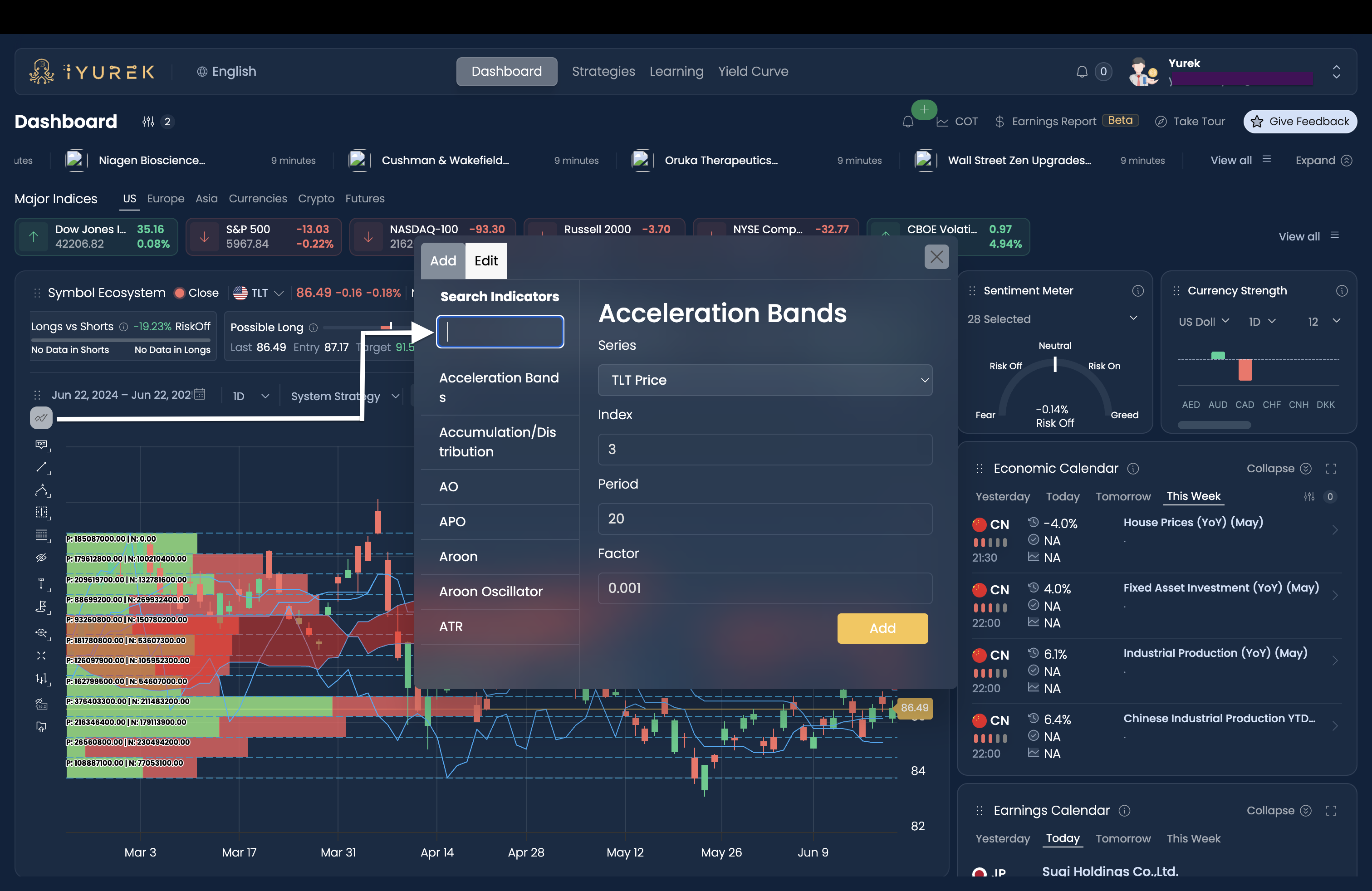Image resolution: width=1372 pixels, height=891 pixels.
Task: Open the 1D timeframe dropdown
Action: (x=250, y=396)
